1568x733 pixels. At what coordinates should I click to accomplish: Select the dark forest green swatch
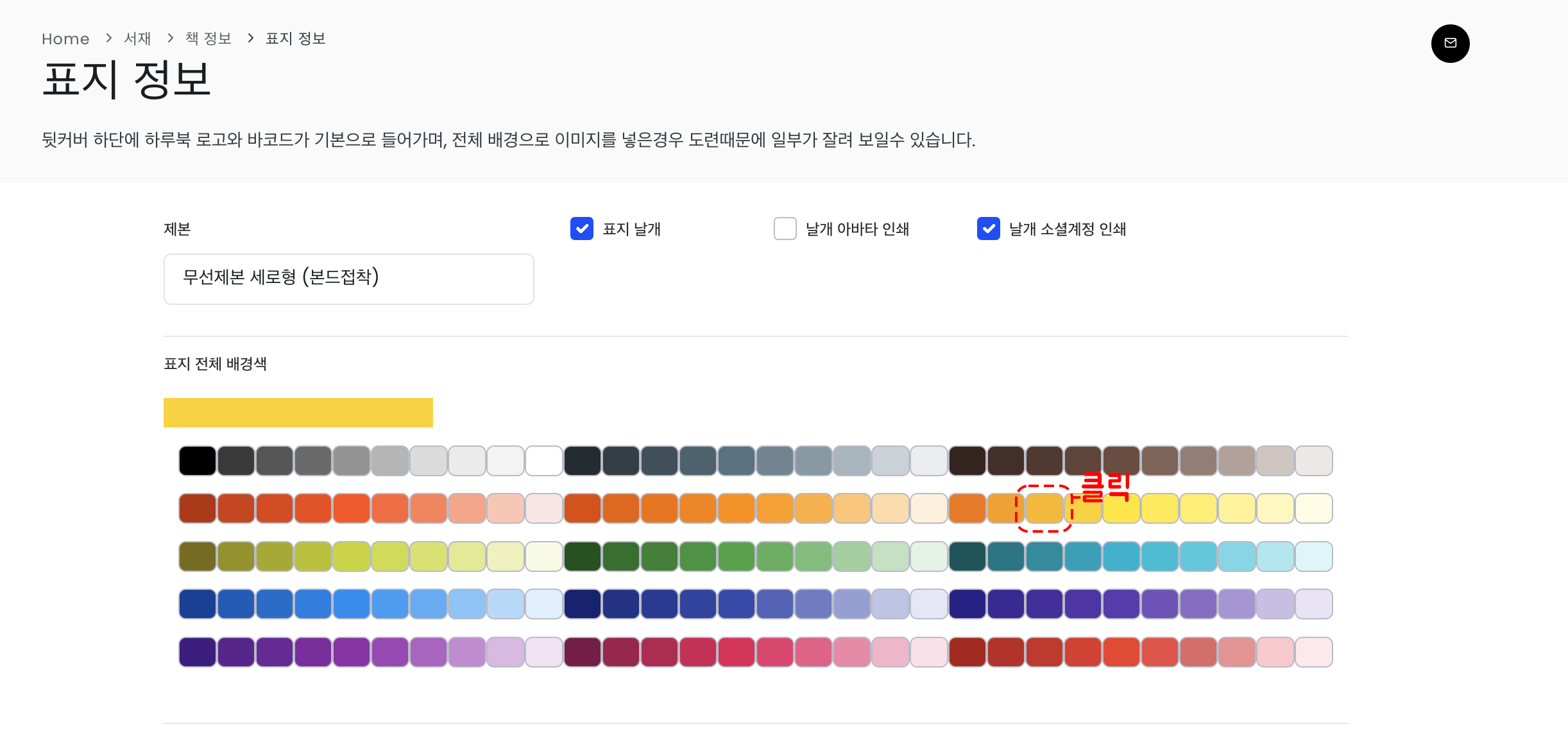pyautogui.click(x=582, y=556)
